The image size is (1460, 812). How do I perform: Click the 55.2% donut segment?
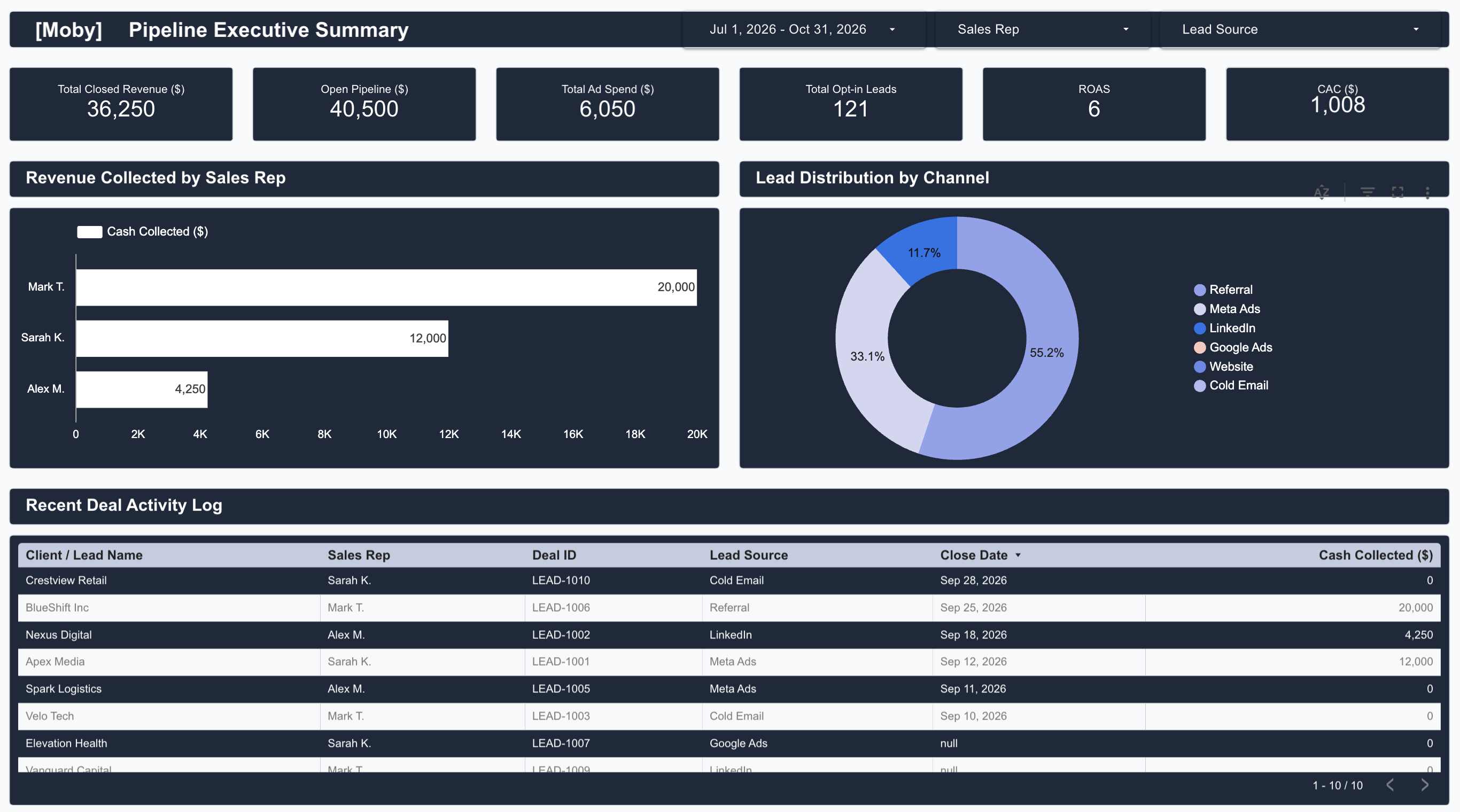point(1046,353)
